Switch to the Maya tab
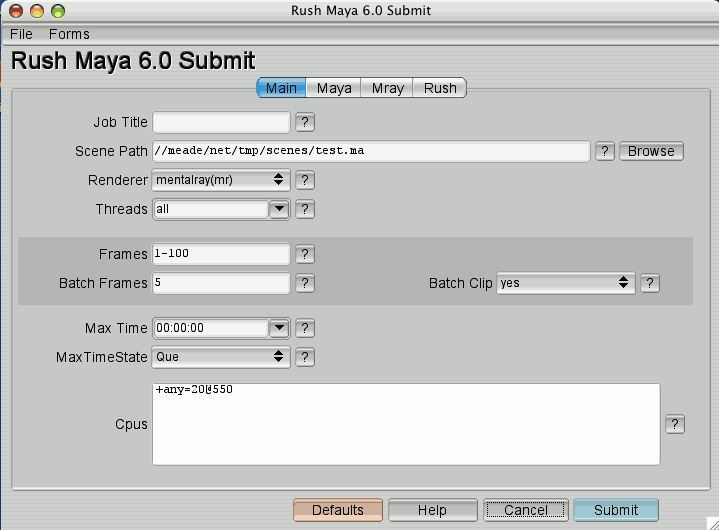The width and height of the screenshot is (719, 530). pyautogui.click(x=334, y=88)
